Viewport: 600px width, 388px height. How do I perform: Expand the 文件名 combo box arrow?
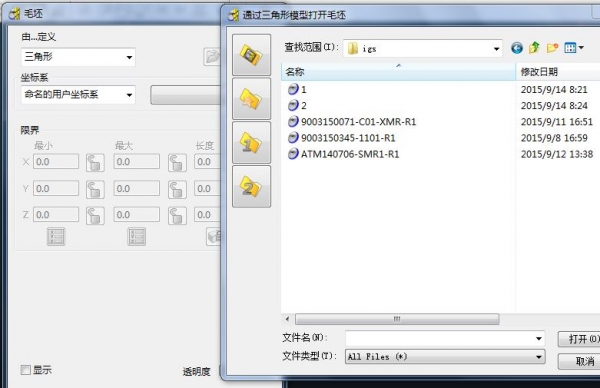click(538, 338)
